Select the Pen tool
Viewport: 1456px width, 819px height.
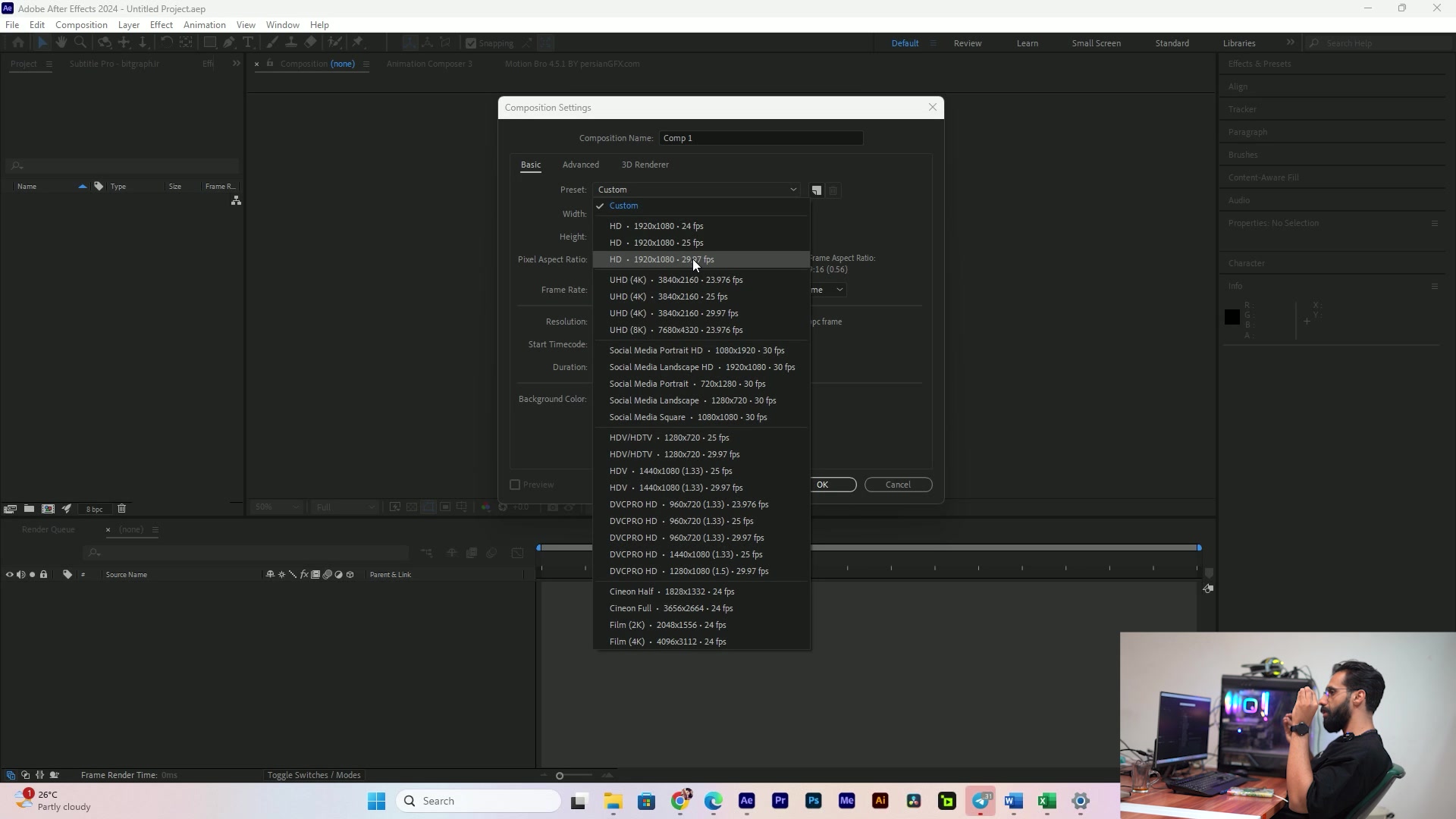pos(229,43)
